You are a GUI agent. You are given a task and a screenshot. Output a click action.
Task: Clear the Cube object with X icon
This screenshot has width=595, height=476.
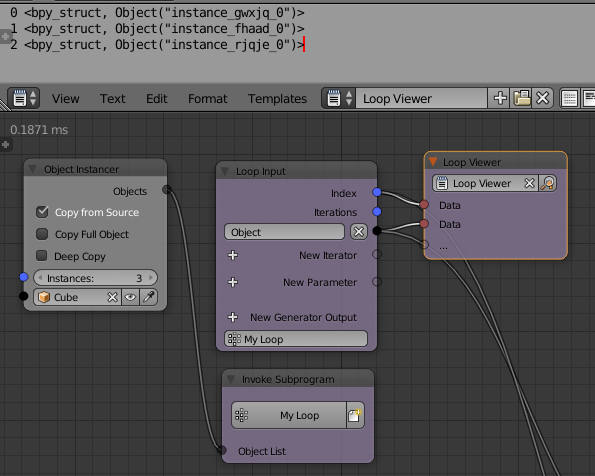click(x=112, y=297)
